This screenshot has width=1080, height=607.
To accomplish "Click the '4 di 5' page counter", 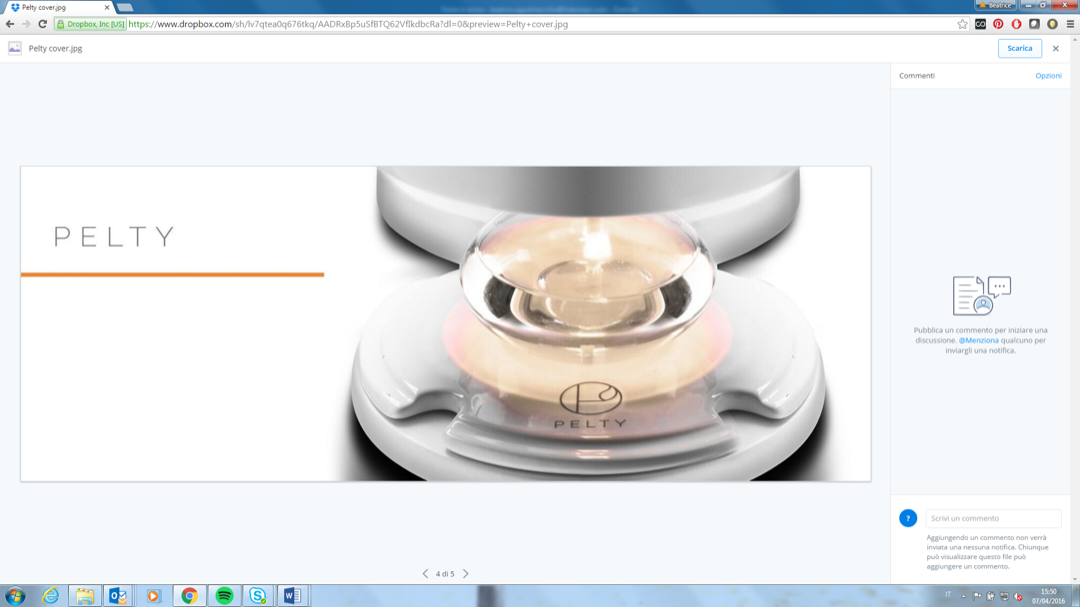I will click(445, 573).
